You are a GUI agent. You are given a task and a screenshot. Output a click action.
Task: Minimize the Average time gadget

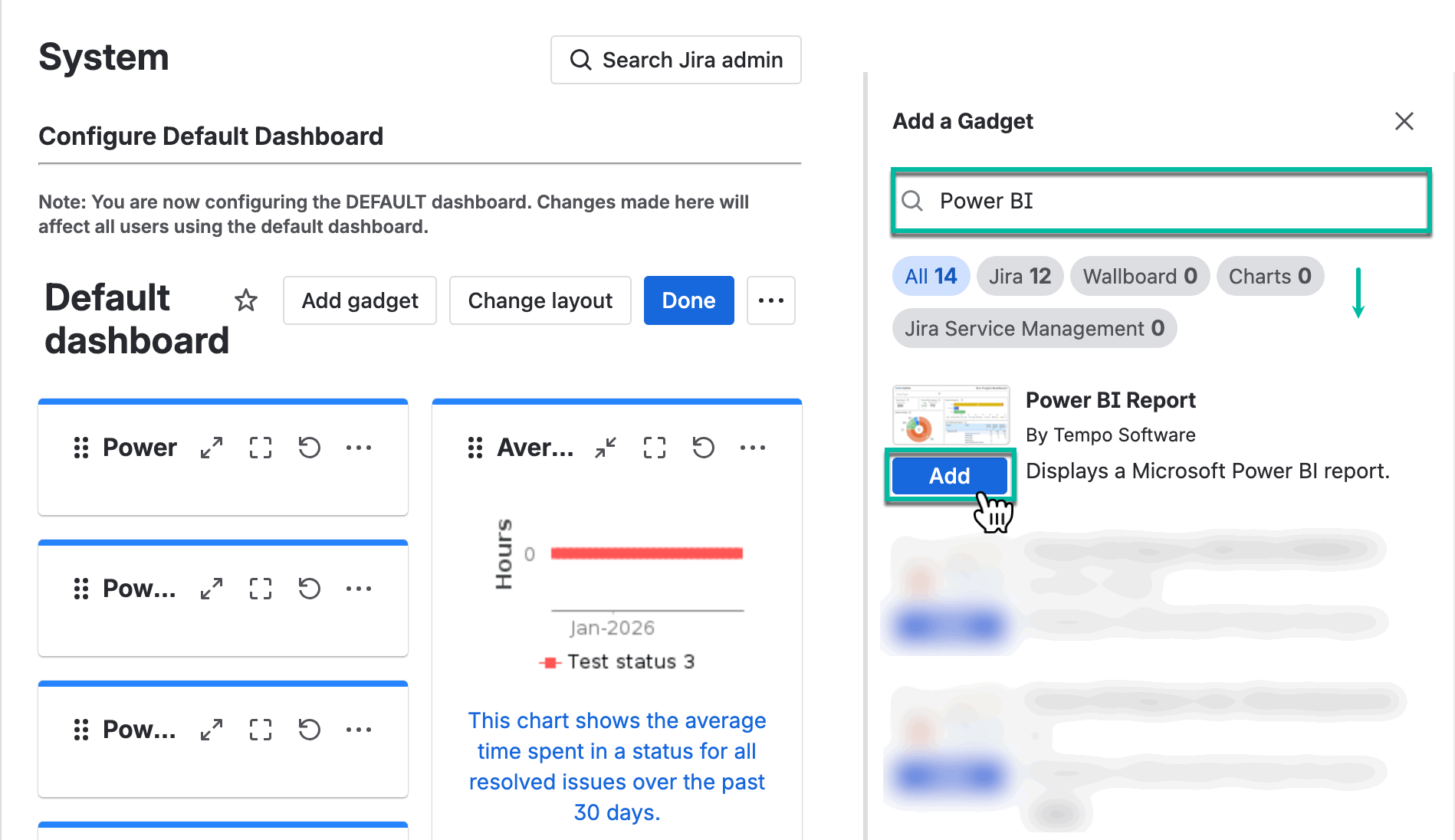(606, 448)
